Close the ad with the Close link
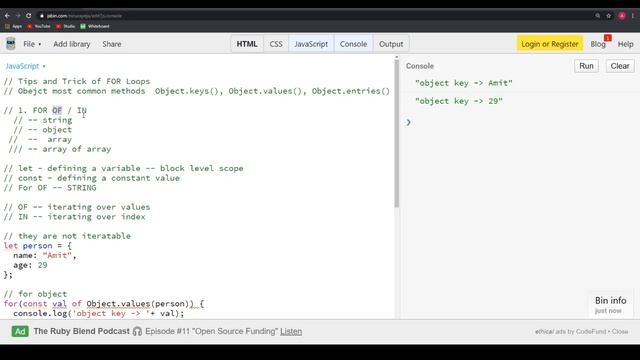 coord(620,331)
